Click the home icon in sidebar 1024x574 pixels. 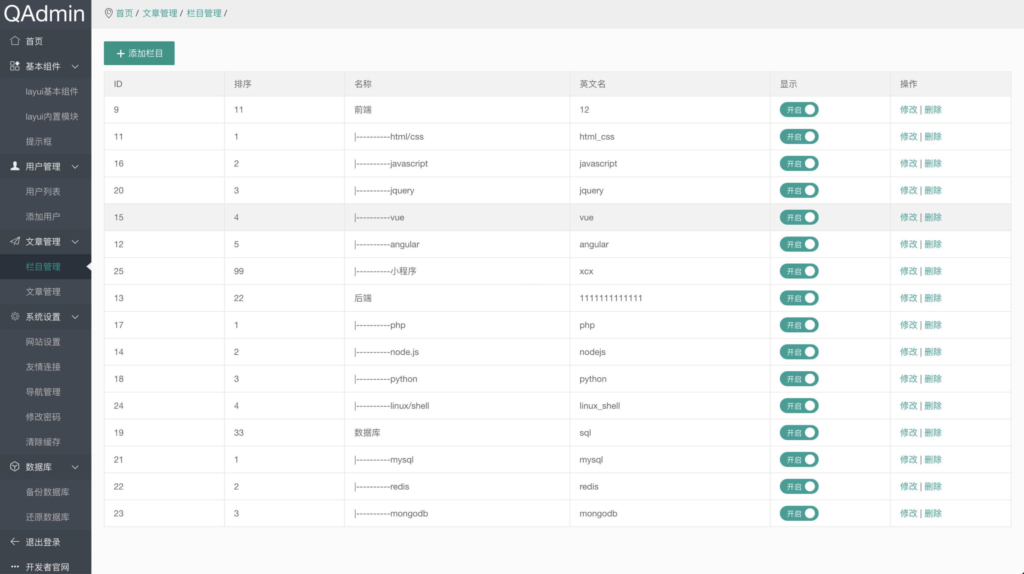click(x=15, y=40)
